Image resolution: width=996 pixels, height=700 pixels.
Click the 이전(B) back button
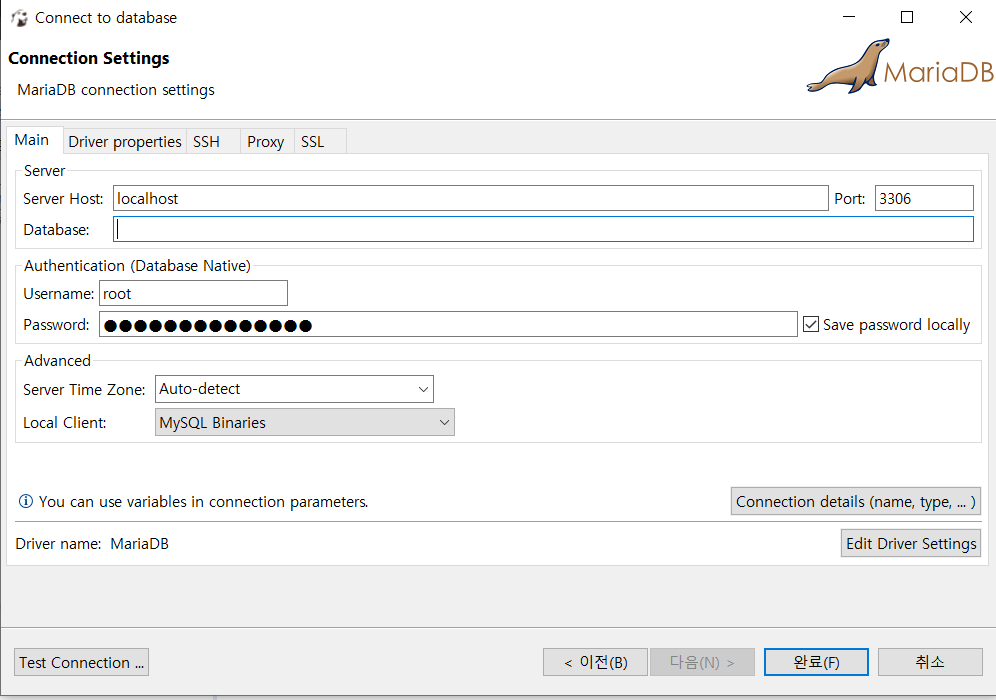point(595,663)
